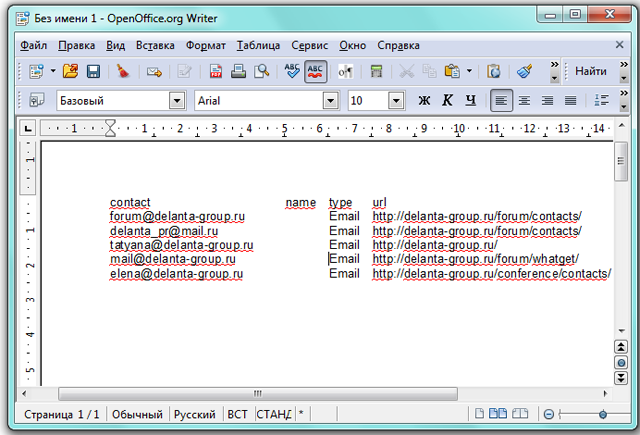Screen dimensions: 640x435
Task: Open the Arial font name dropdown
Action: pyautogui.click(x=331, y=100)
